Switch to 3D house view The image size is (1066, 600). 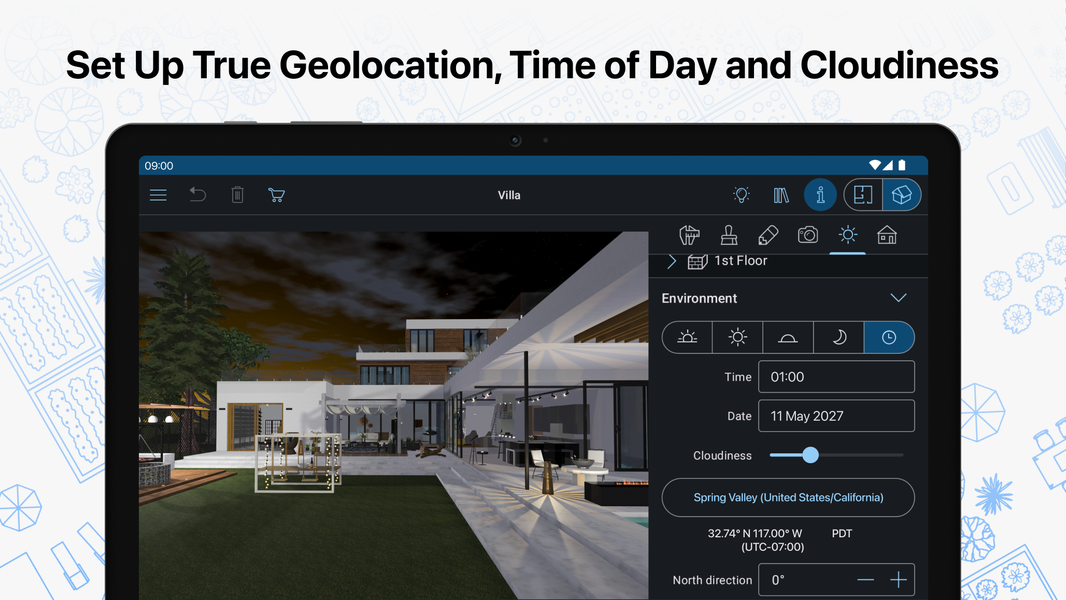pyautogui.click(x=901, y=195)
